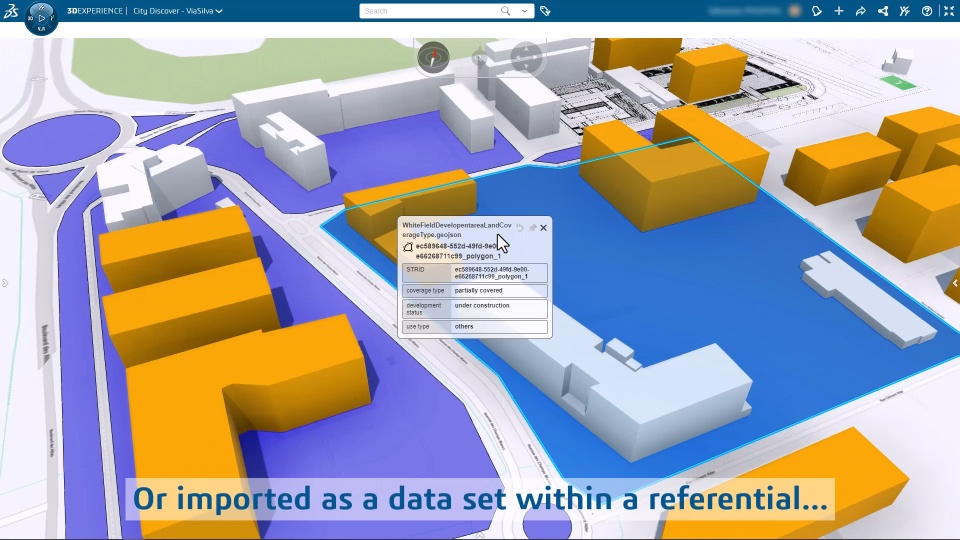Image resolution: width=960 pixels, height=540 pixels.
Task: Click the zoom magnifier navigation widget
Action: (479, 58)
